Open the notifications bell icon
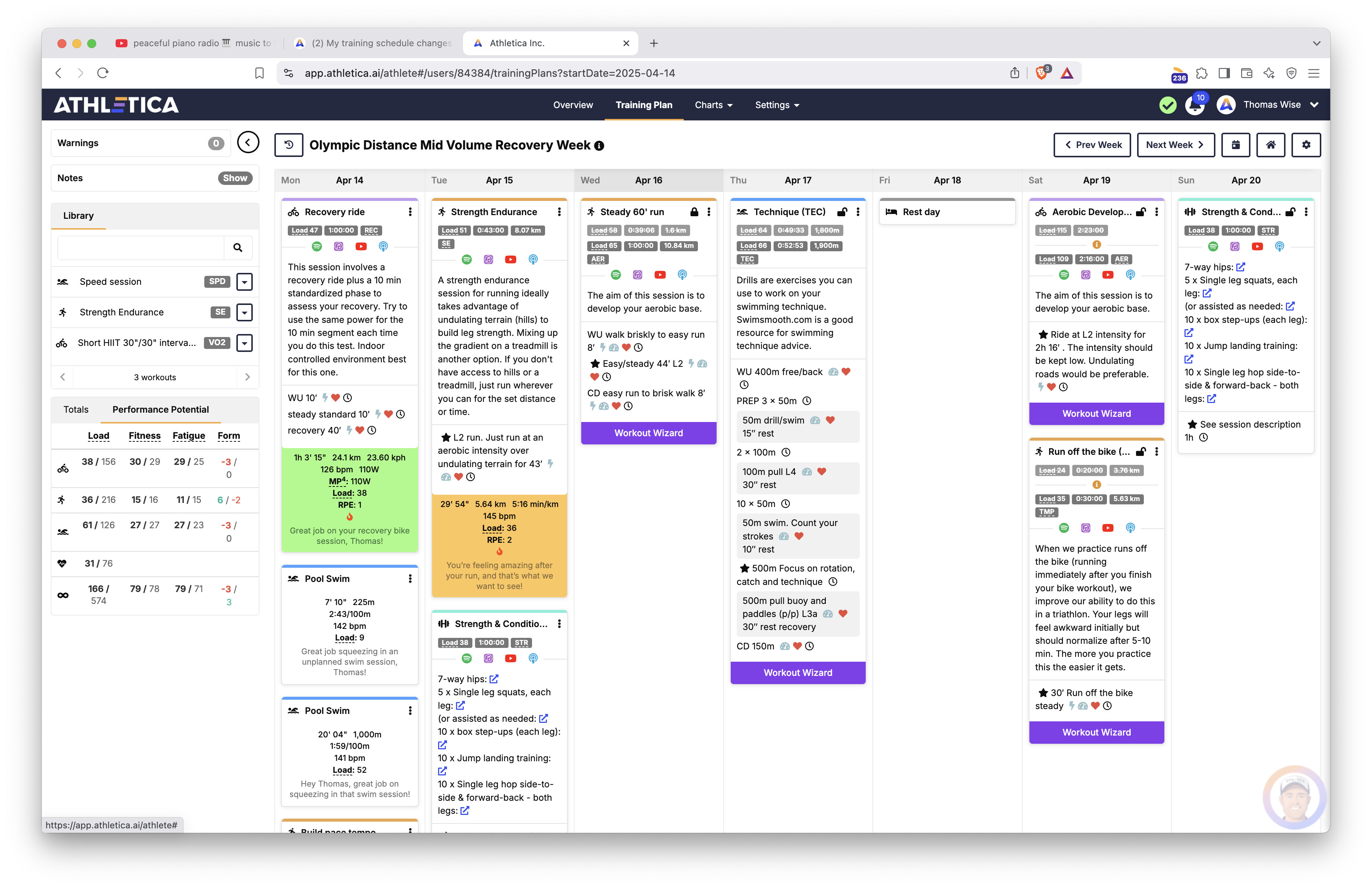The width and height of the screenshot is (1372, 888). [x=1195, y=106]
